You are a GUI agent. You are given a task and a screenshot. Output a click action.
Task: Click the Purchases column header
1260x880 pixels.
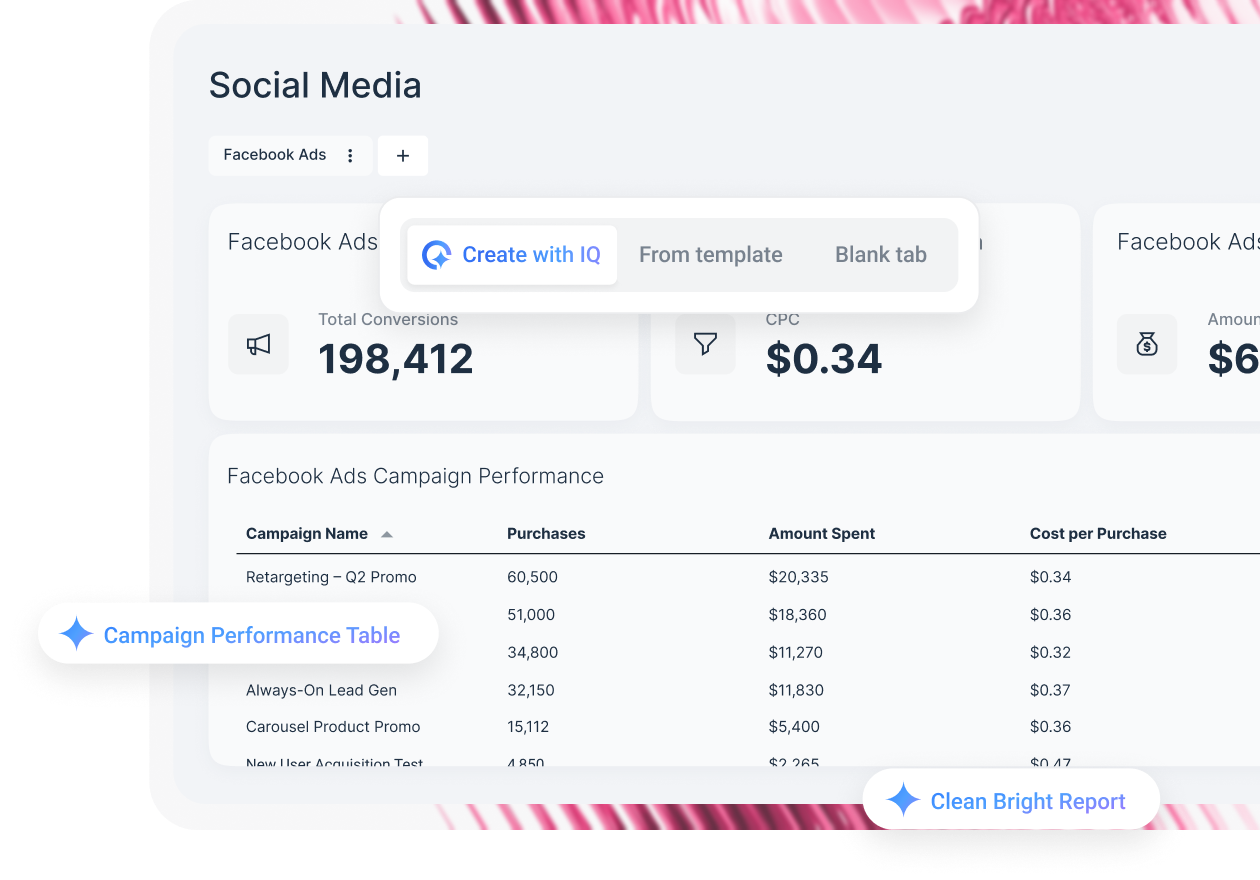pos(546,534)
